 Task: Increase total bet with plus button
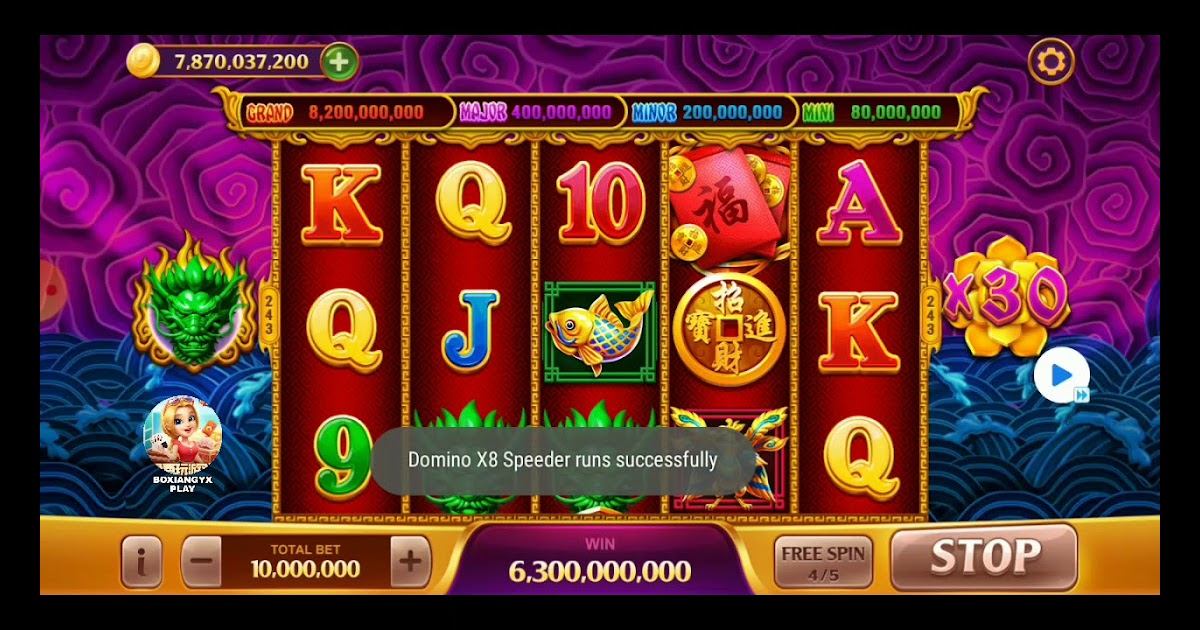410,562
